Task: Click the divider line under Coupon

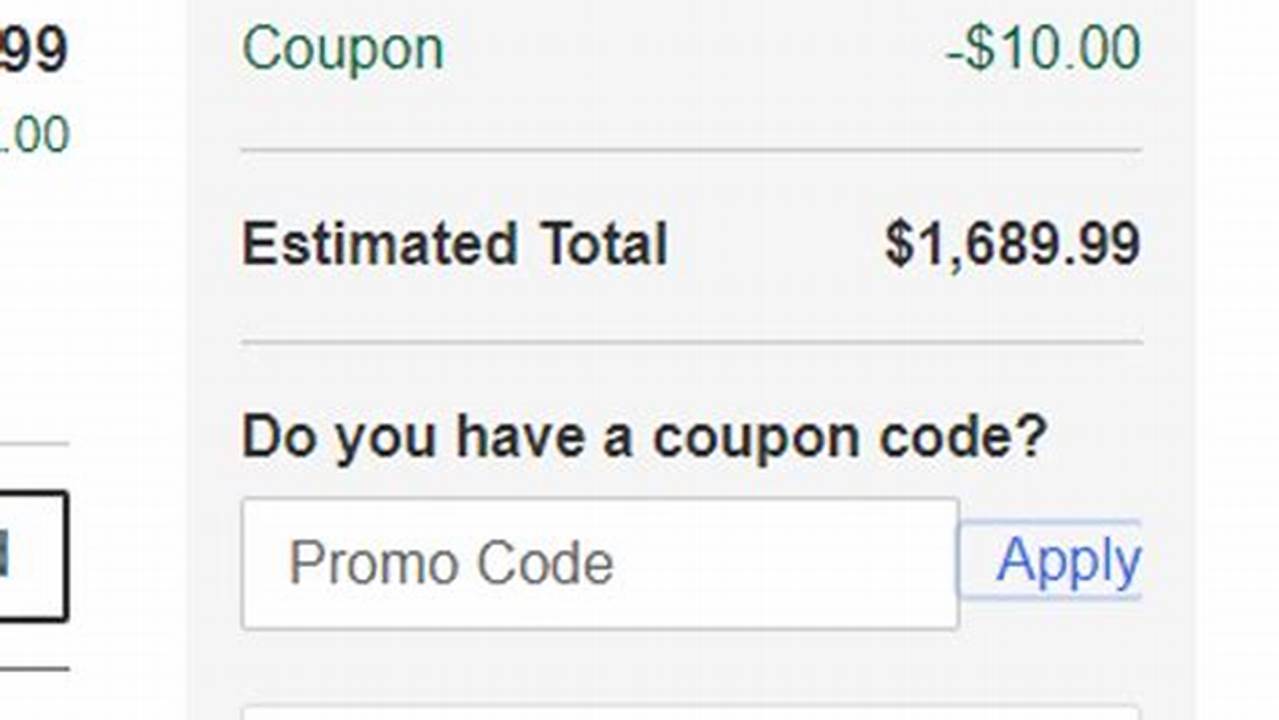Action: click(x=690, y=148)
